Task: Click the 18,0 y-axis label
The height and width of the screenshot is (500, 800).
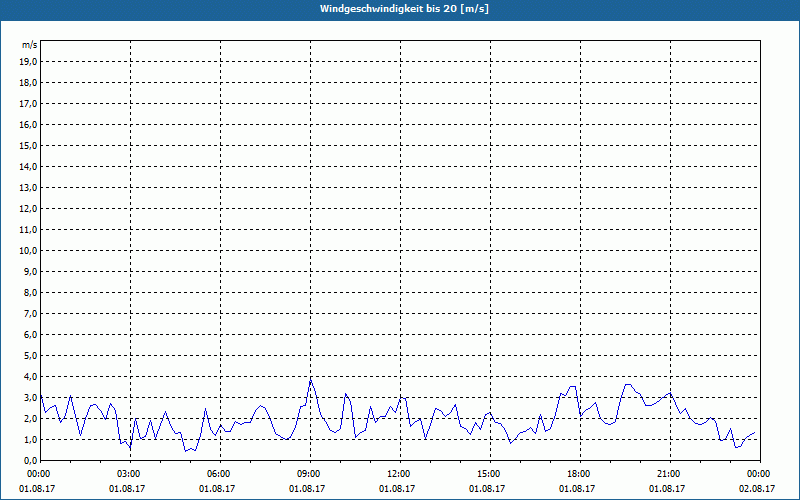Action: (x=28, y=83)
